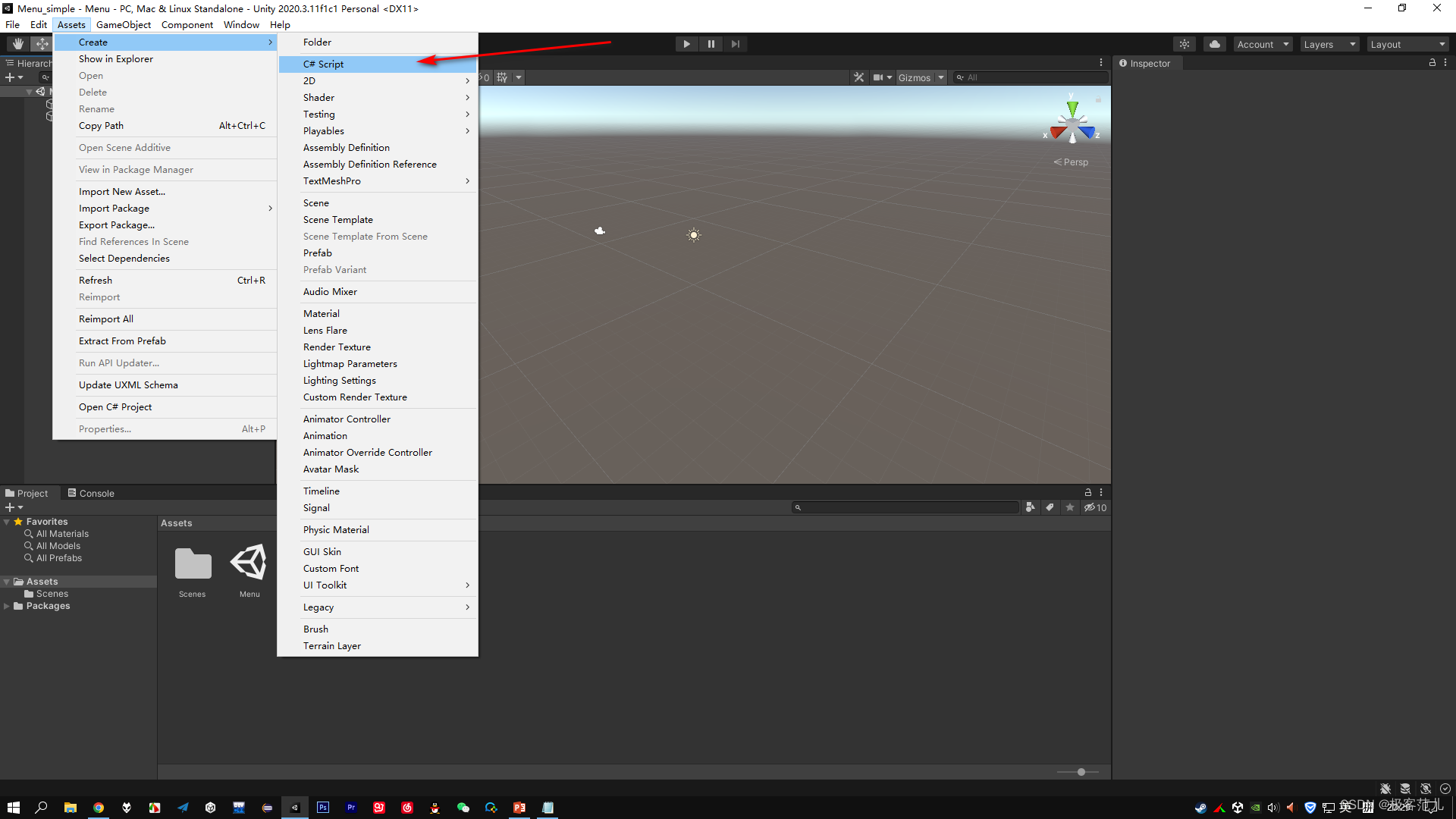Toggle Persp projection label
The width and height of the screenshot is (1456, 819).
point(1071,162)
